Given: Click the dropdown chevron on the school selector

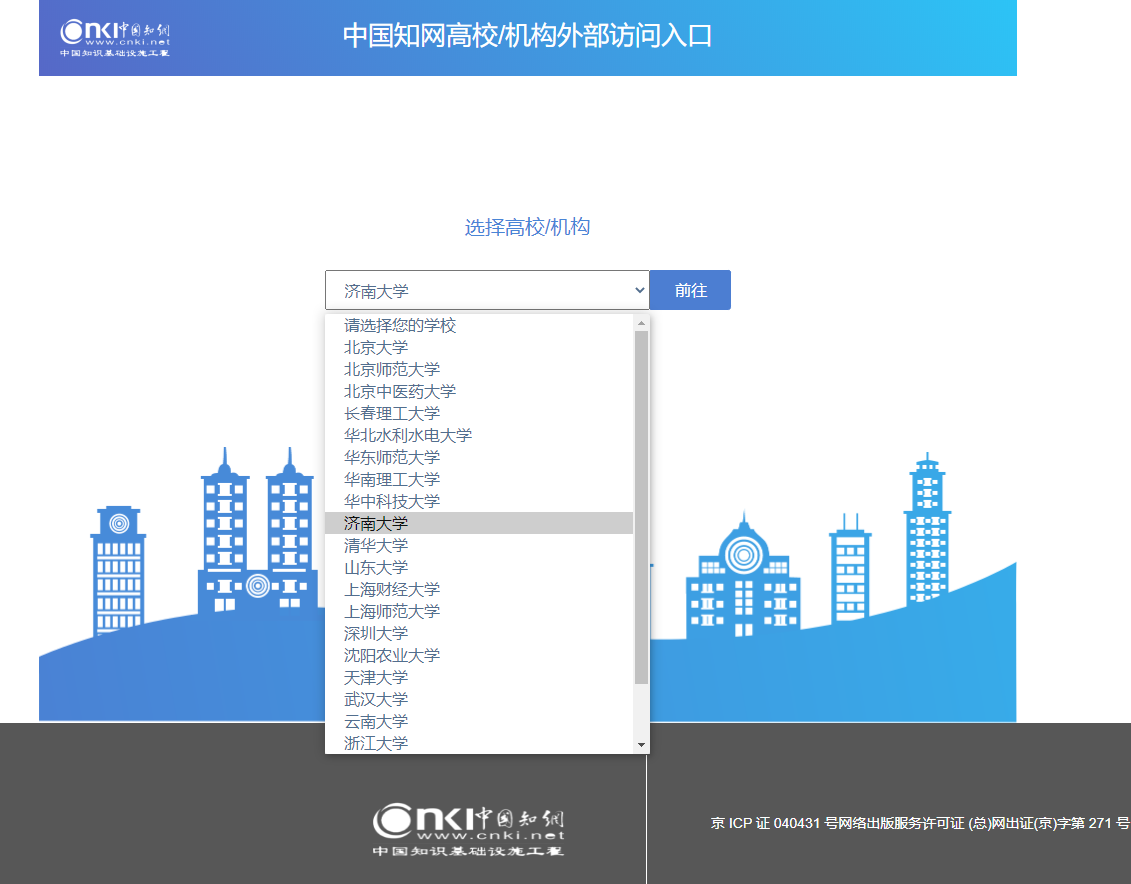Looking at the screenshot, I should tap(640, 290).
